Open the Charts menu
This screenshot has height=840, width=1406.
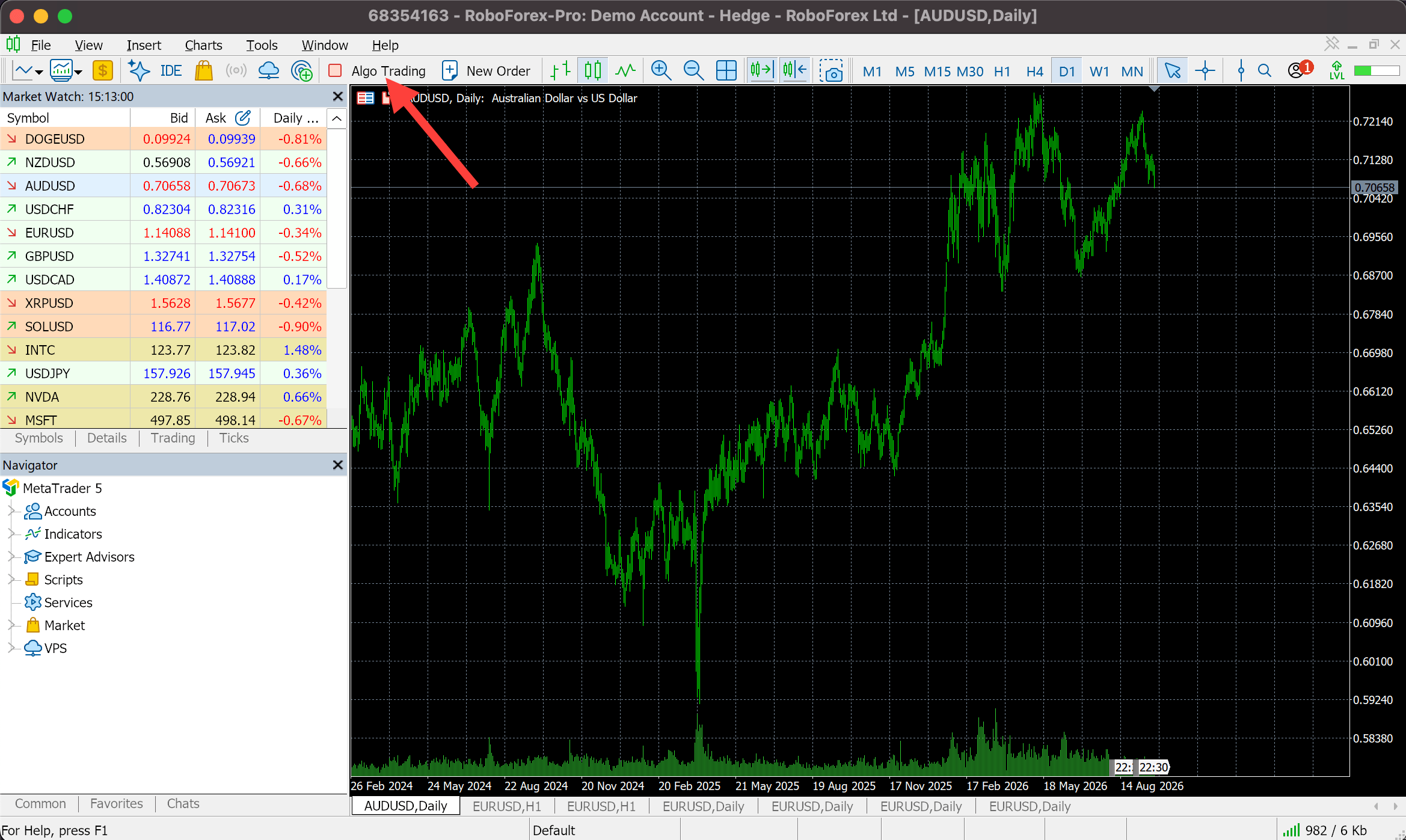[x=203, y=45]
